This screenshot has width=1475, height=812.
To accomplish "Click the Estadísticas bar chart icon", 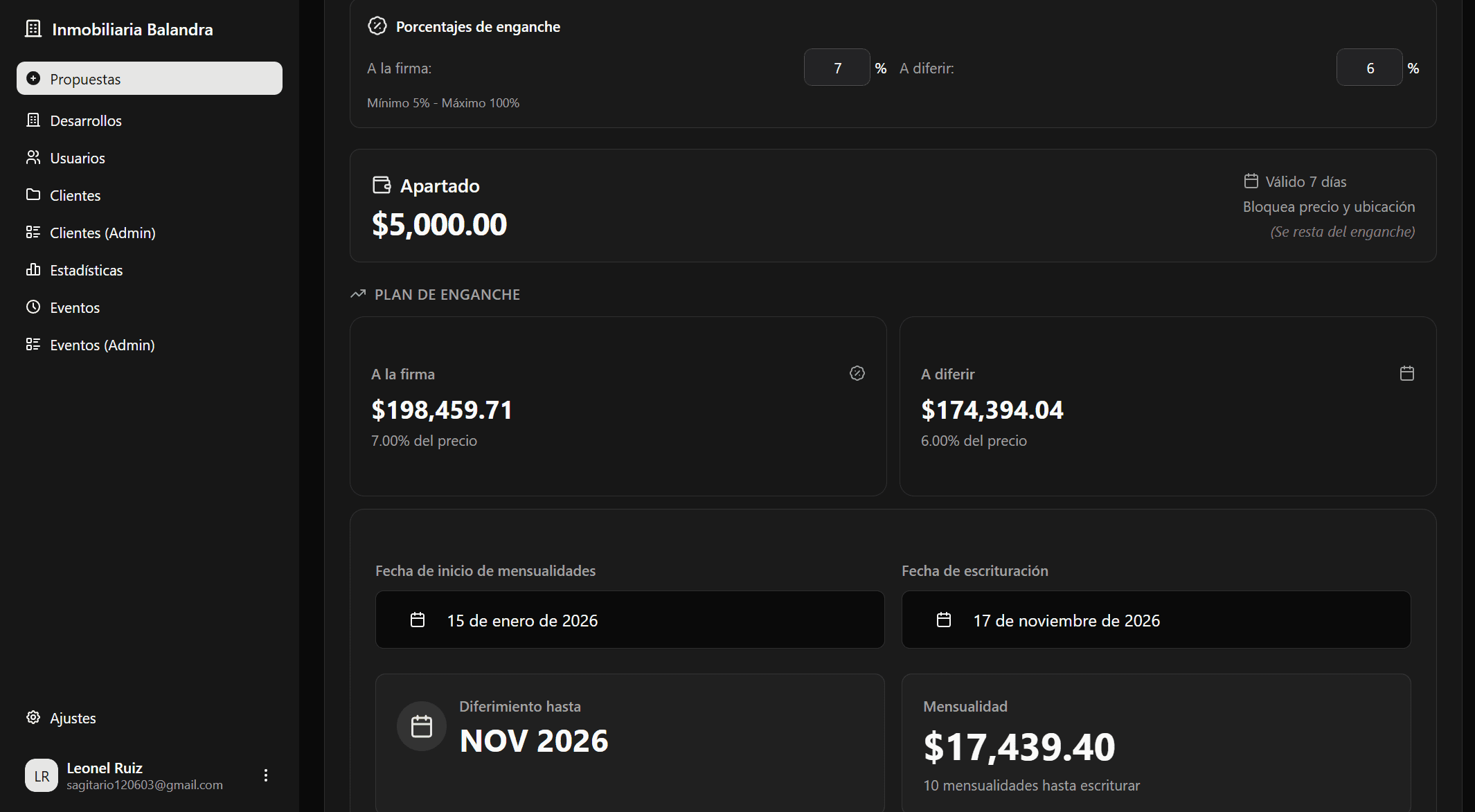I will point(33,270).
